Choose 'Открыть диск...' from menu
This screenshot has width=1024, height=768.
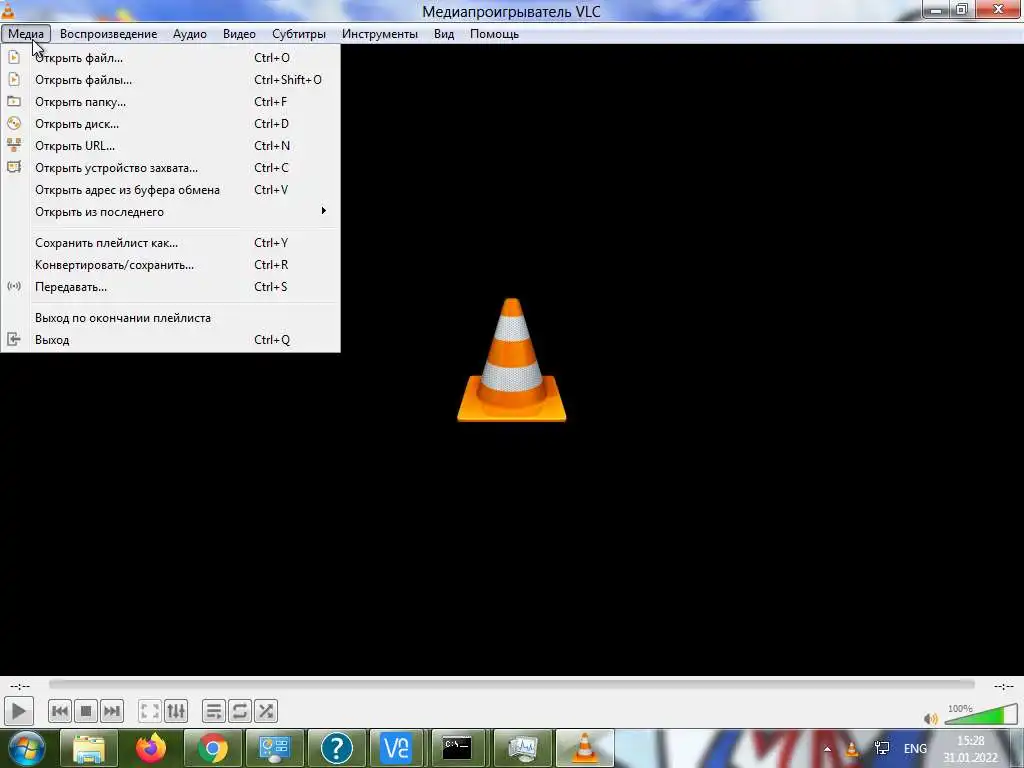pos(170,123)
